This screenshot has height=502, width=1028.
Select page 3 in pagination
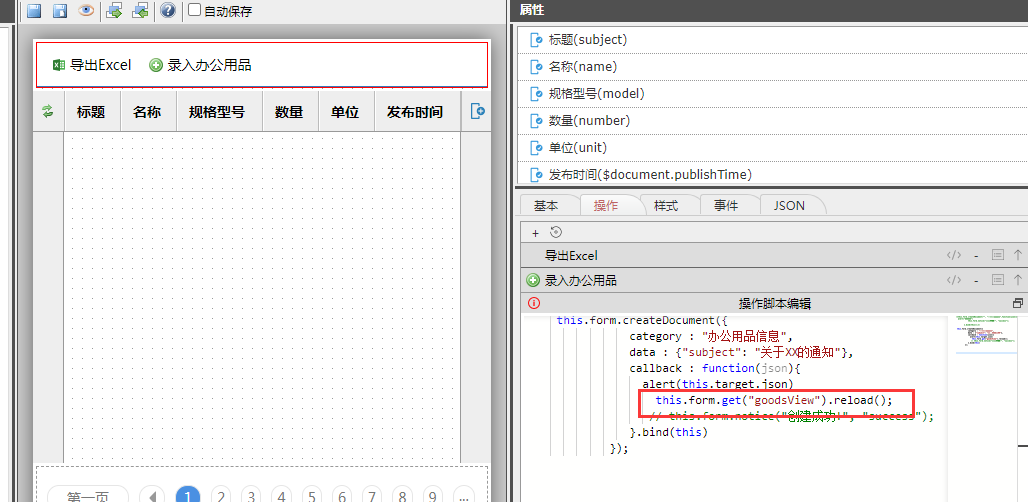[251, 497]
